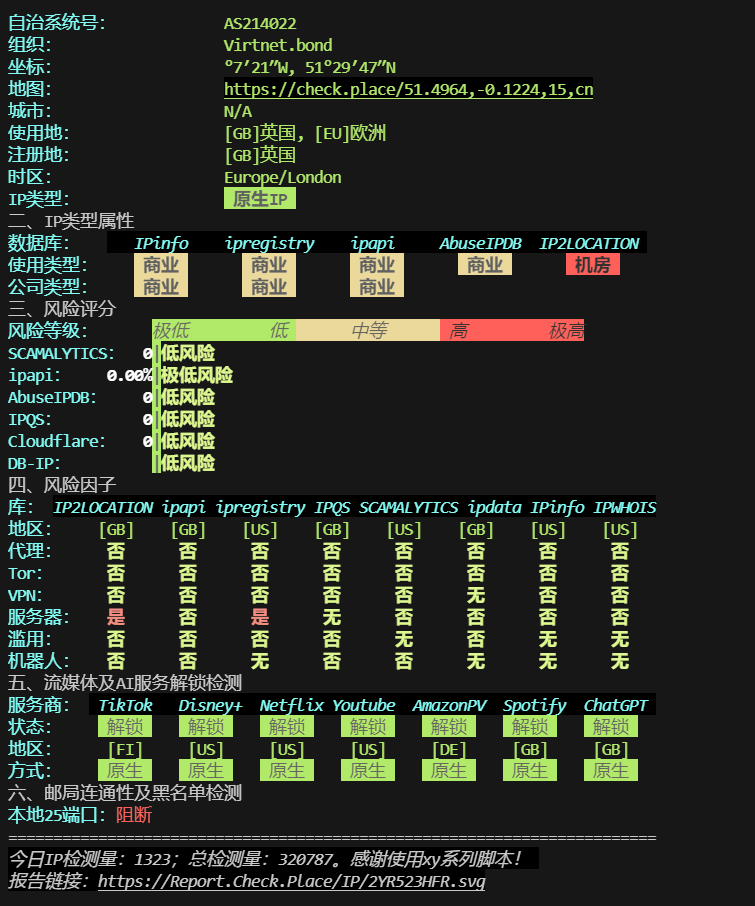Screen dimensions: 755x906
Task: Click the ipregistry database column header
Action: [269, 243]
